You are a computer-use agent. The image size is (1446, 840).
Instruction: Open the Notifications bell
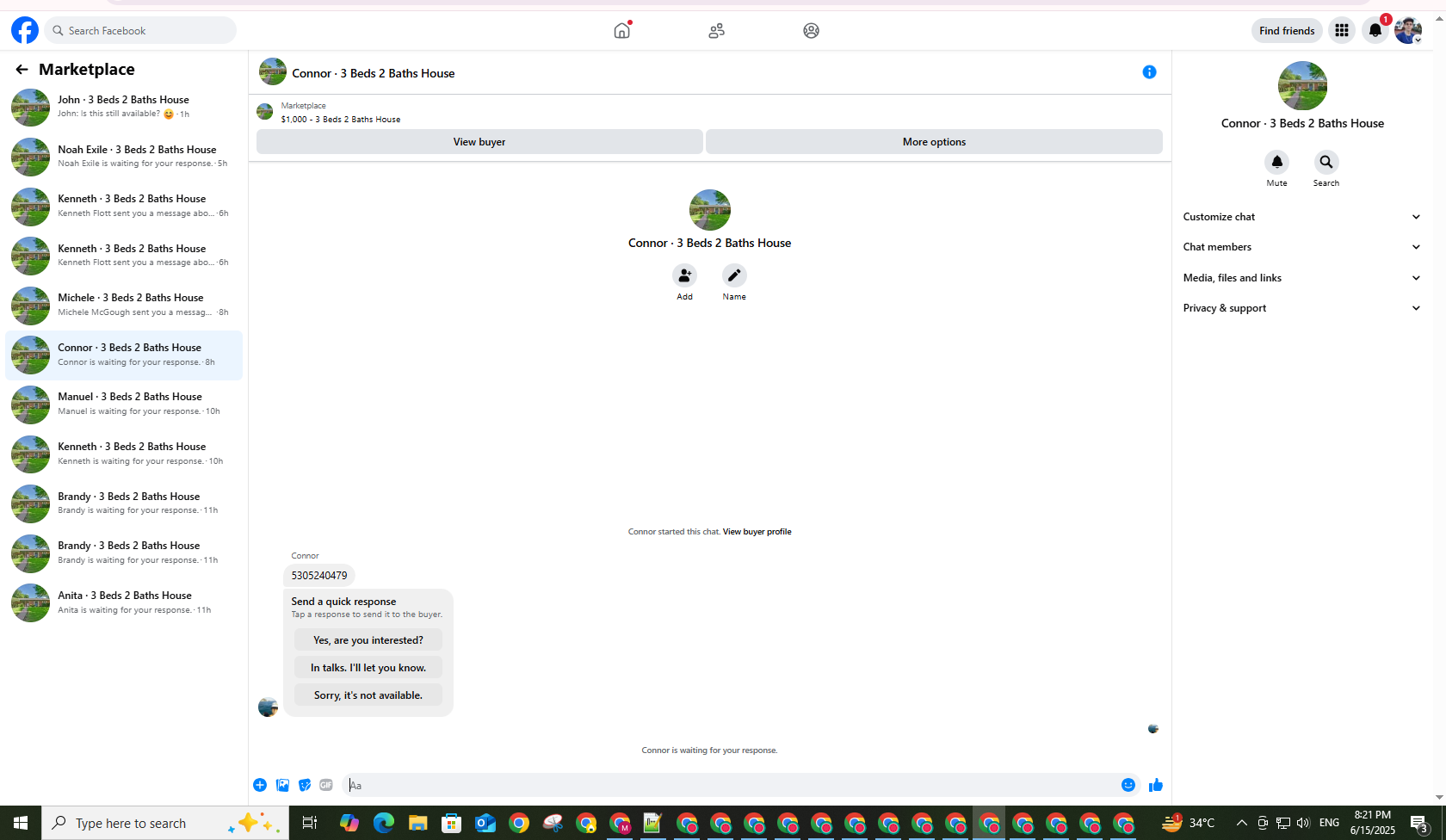(x=1375, y=30)
